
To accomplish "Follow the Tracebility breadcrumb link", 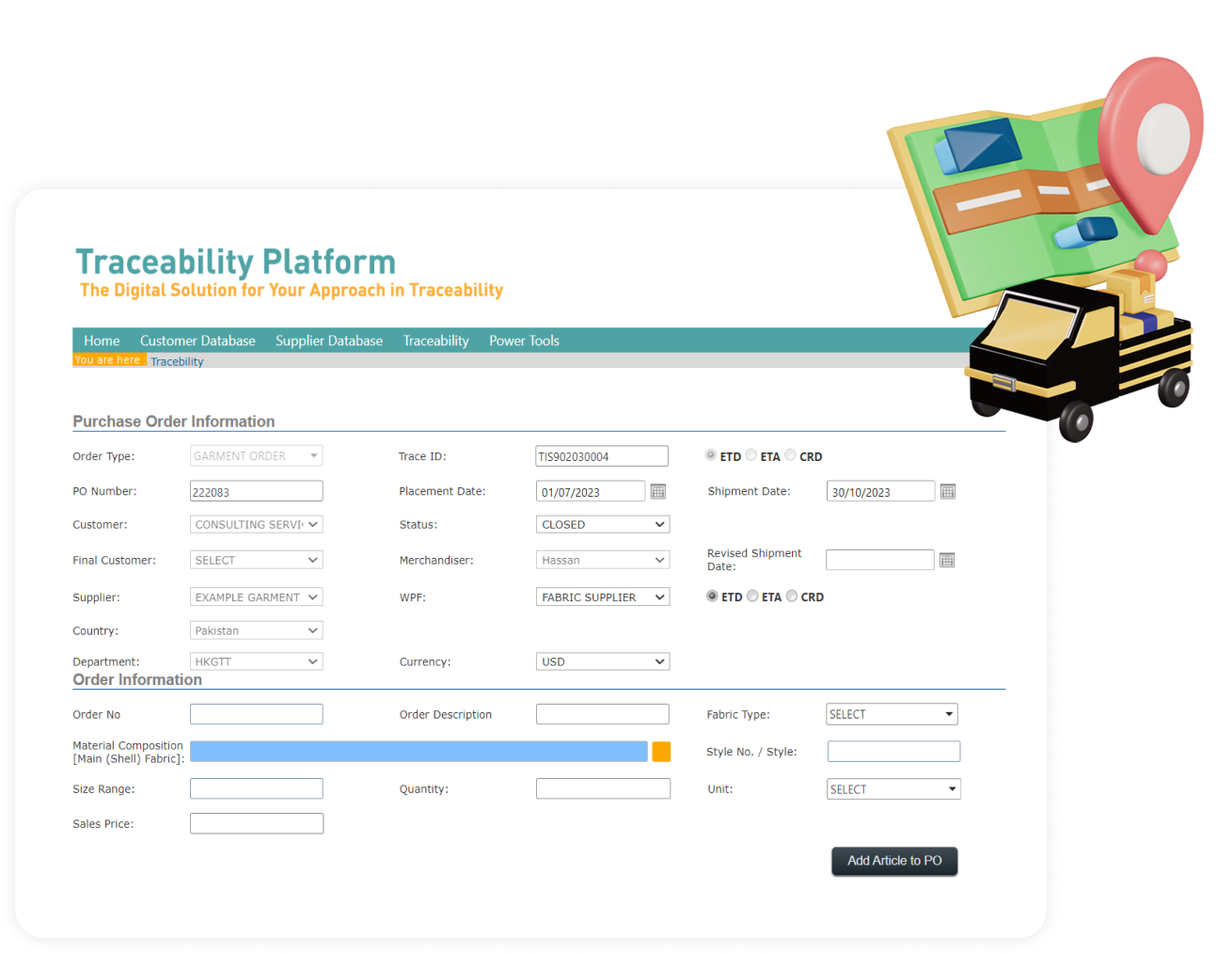I will click(x=177, y=361).
